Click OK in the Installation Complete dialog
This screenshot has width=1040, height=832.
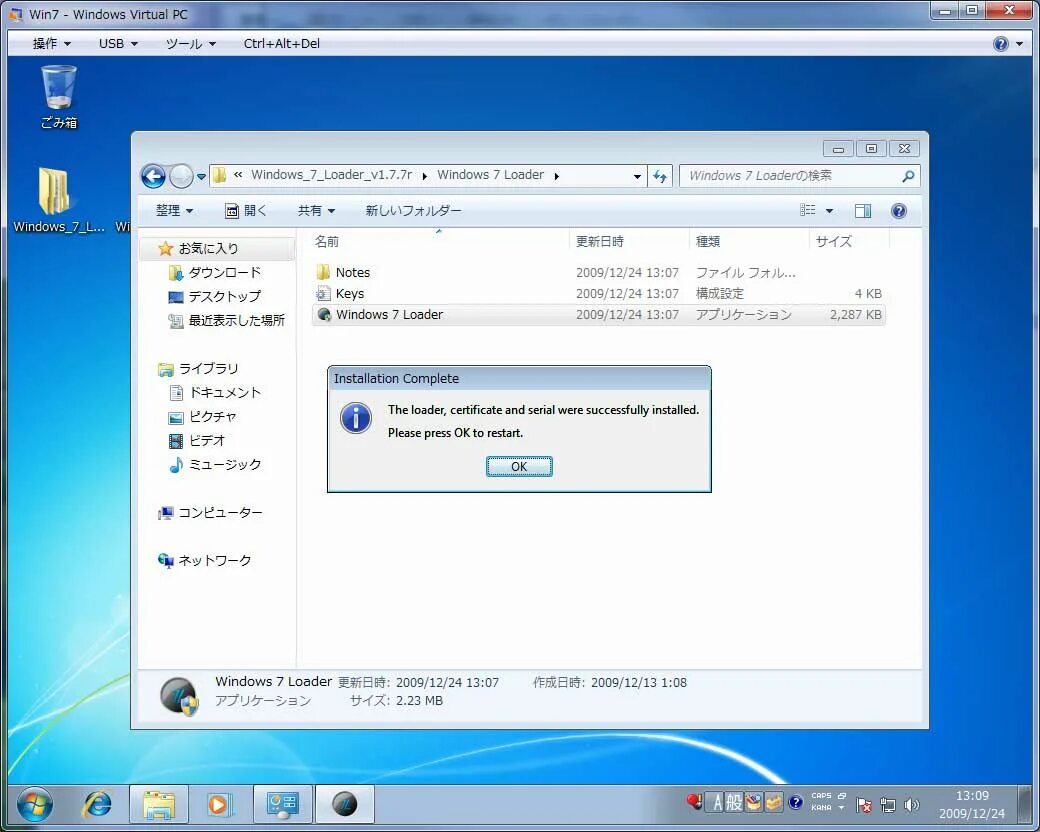[x=519, y=466]
